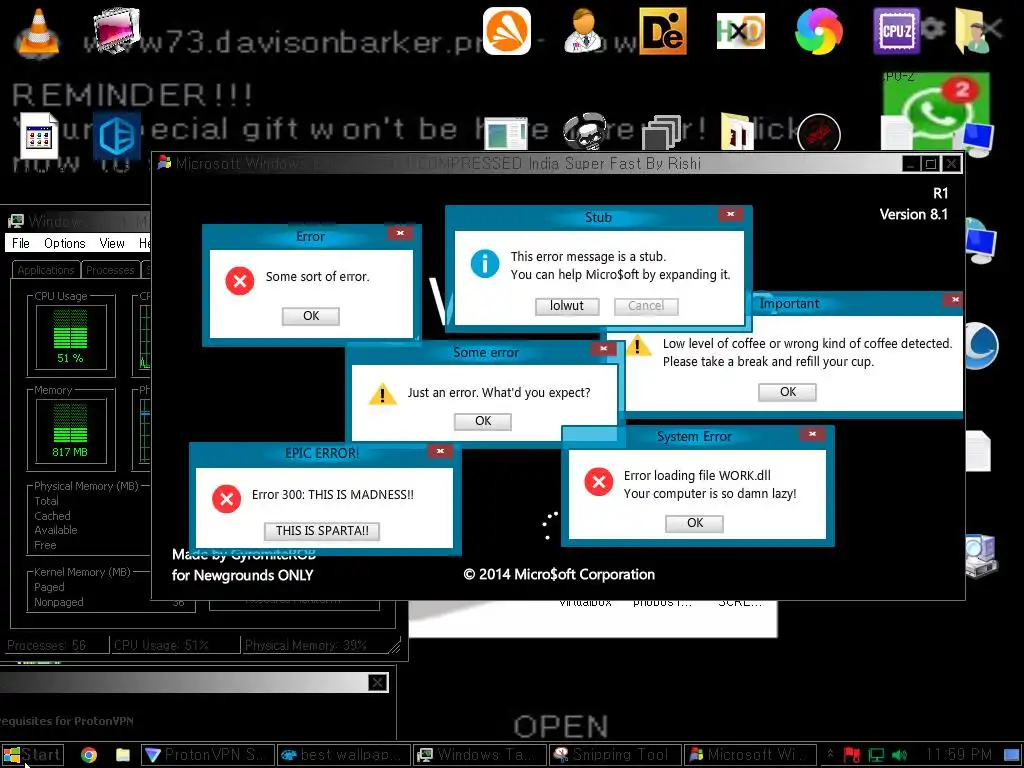This screenshot has height=768, width=1024.
Task: Click OK in the System Error dialog
Action: 695,523
